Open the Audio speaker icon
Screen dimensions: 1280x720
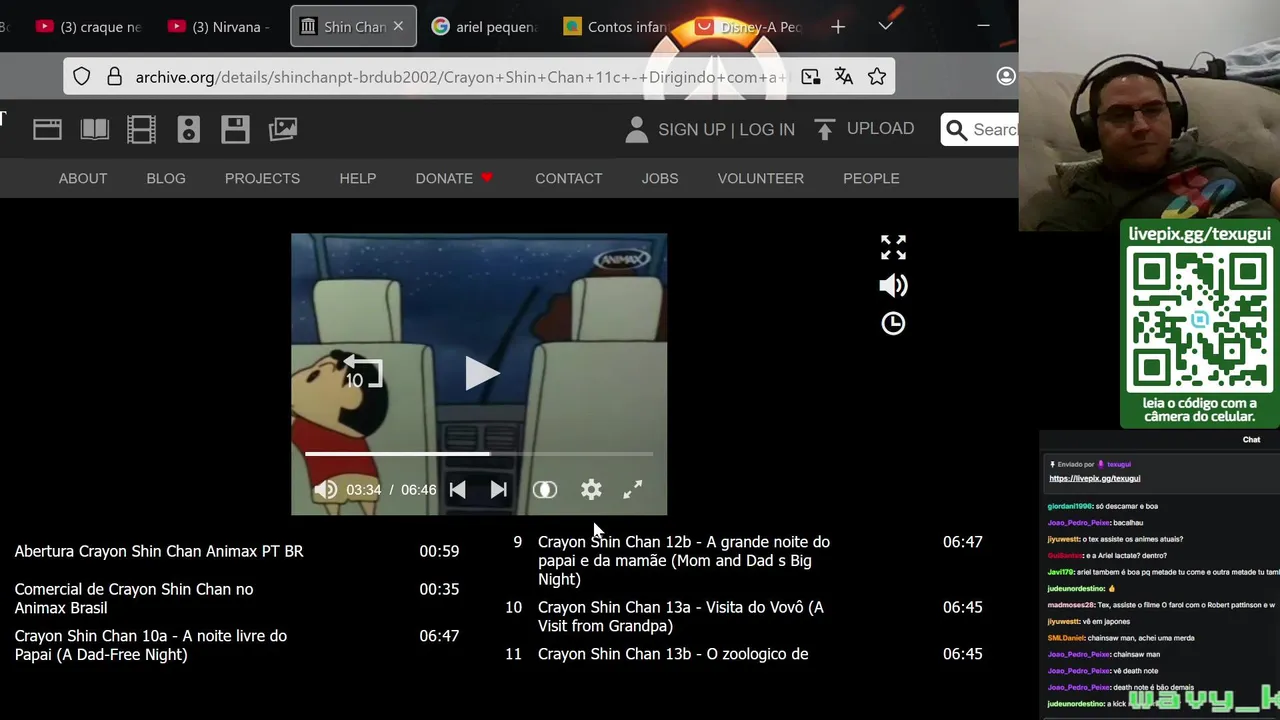pos(188,129)
